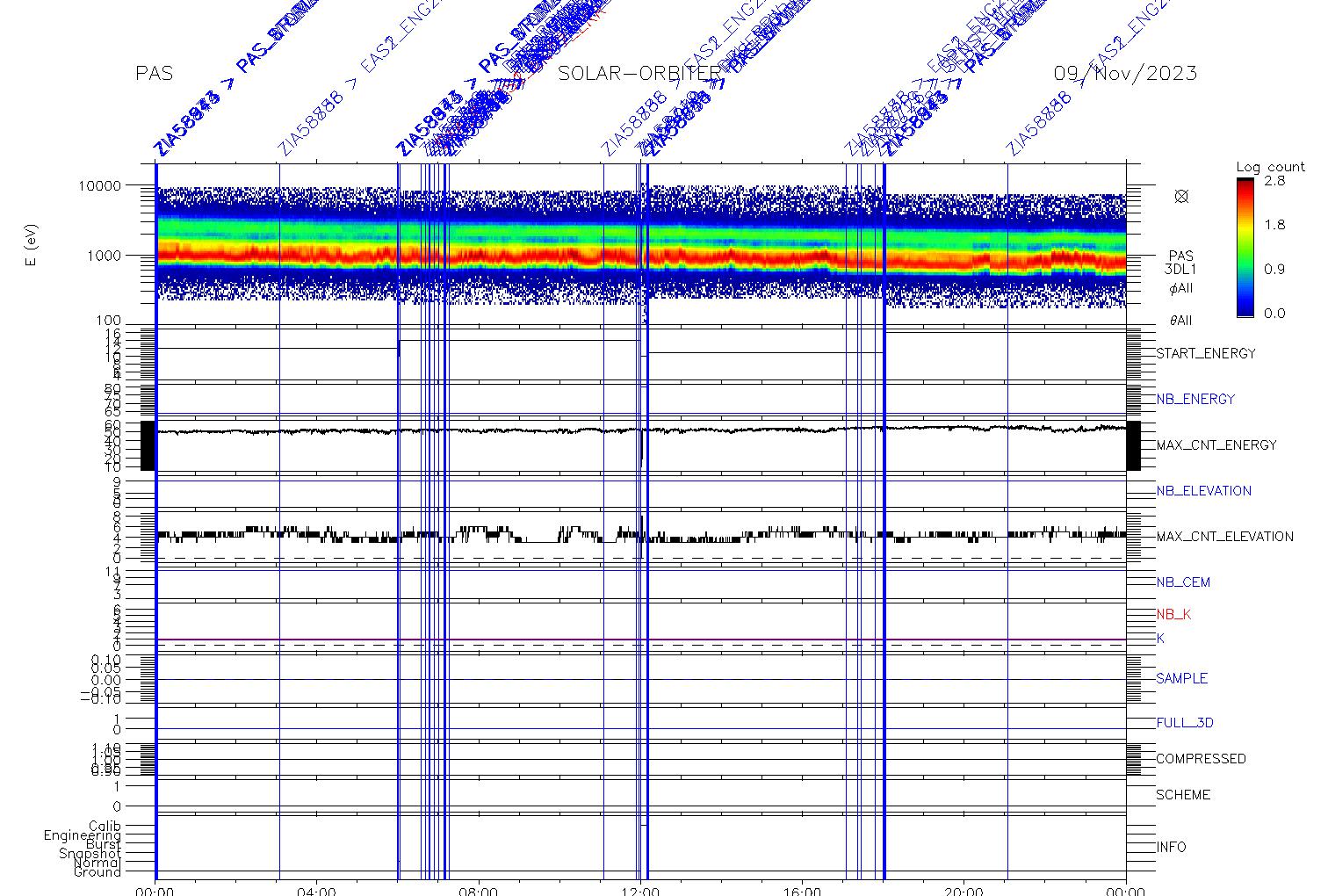Image resolution: width=1328 pixels, height=896 pixels.
Task: Click the COMPRESSED panel label
Action: 1201,759
